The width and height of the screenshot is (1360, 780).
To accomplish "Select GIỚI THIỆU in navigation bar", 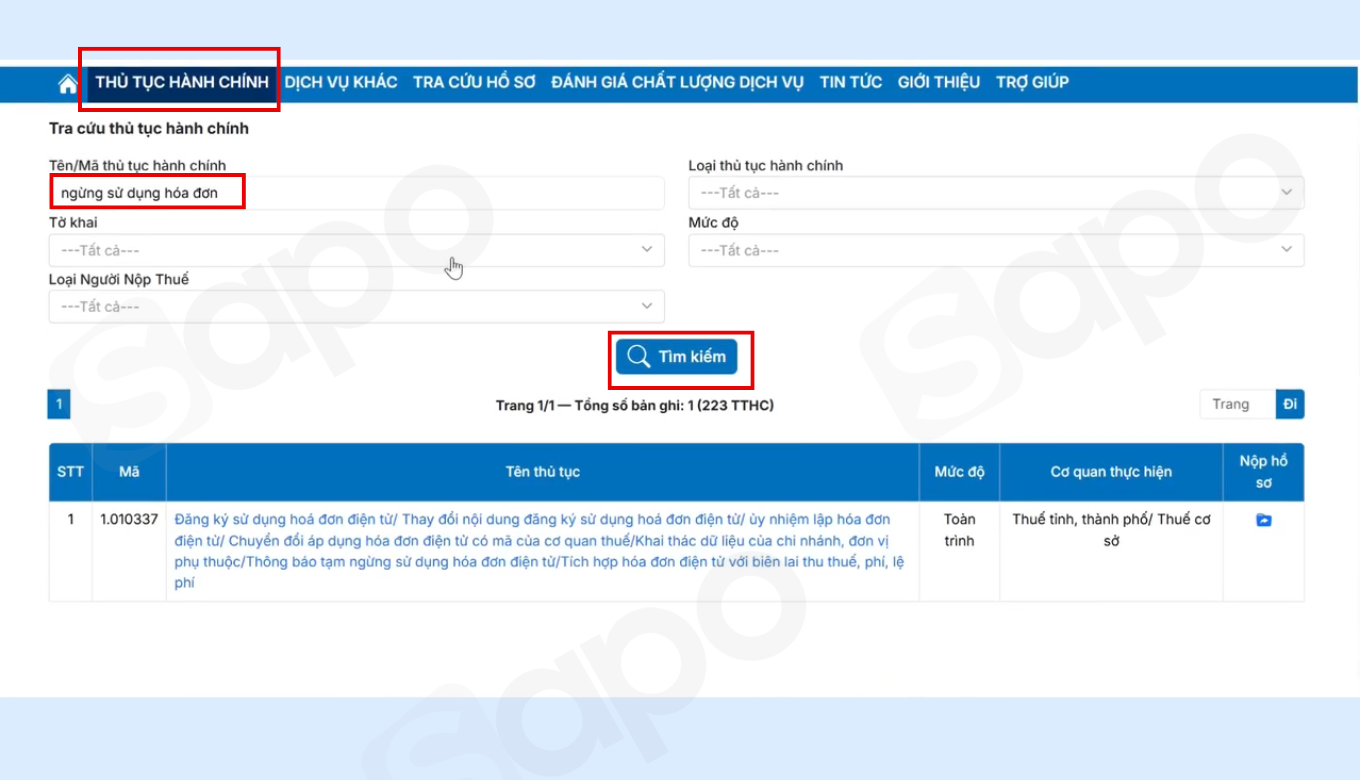I will (938, 83).
